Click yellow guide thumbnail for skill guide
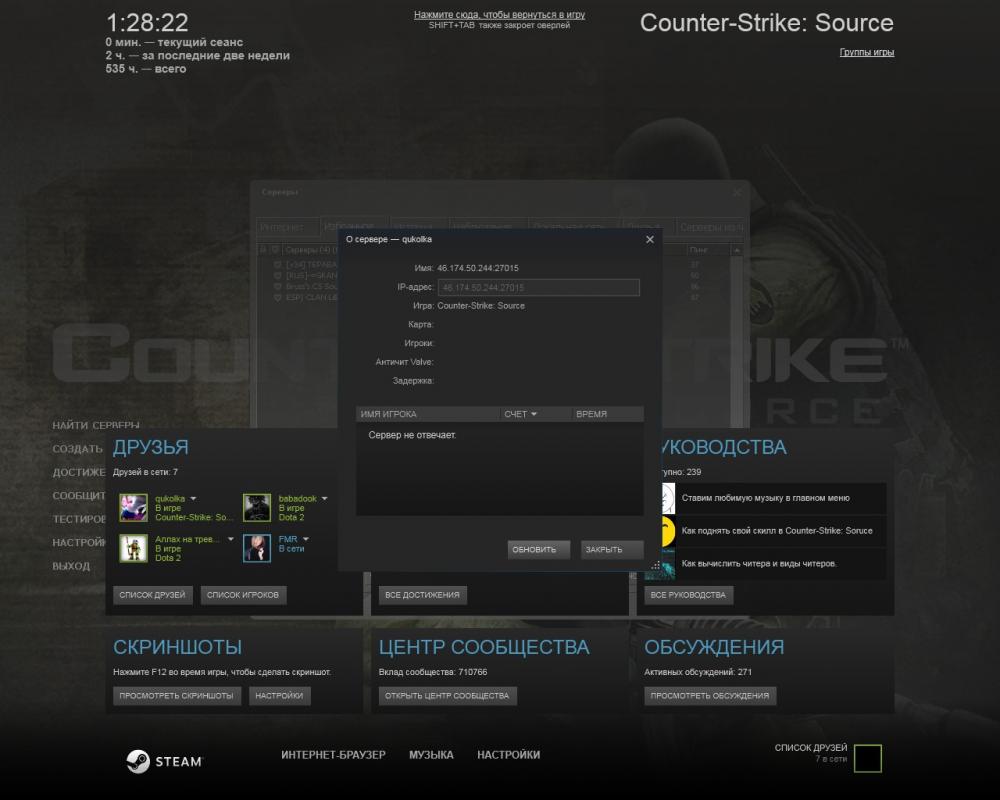1000x800 pixels. click(x=668, y=531)
